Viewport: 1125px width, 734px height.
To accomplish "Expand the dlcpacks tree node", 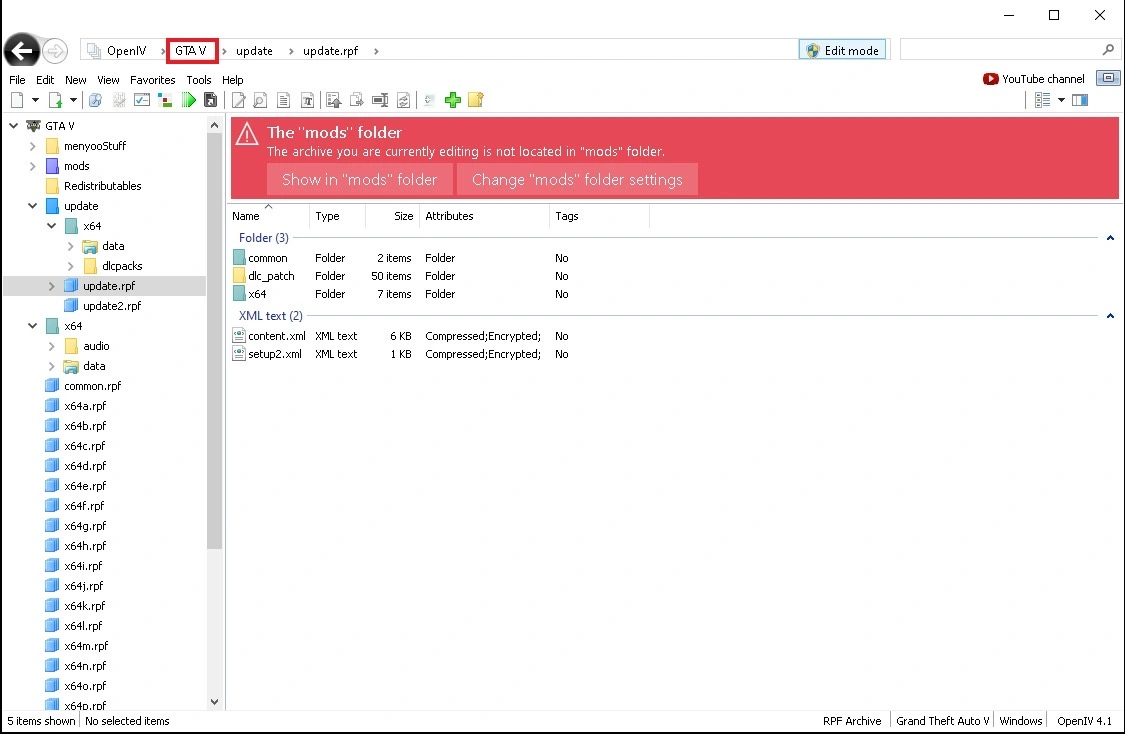I will tap(70, 266).
